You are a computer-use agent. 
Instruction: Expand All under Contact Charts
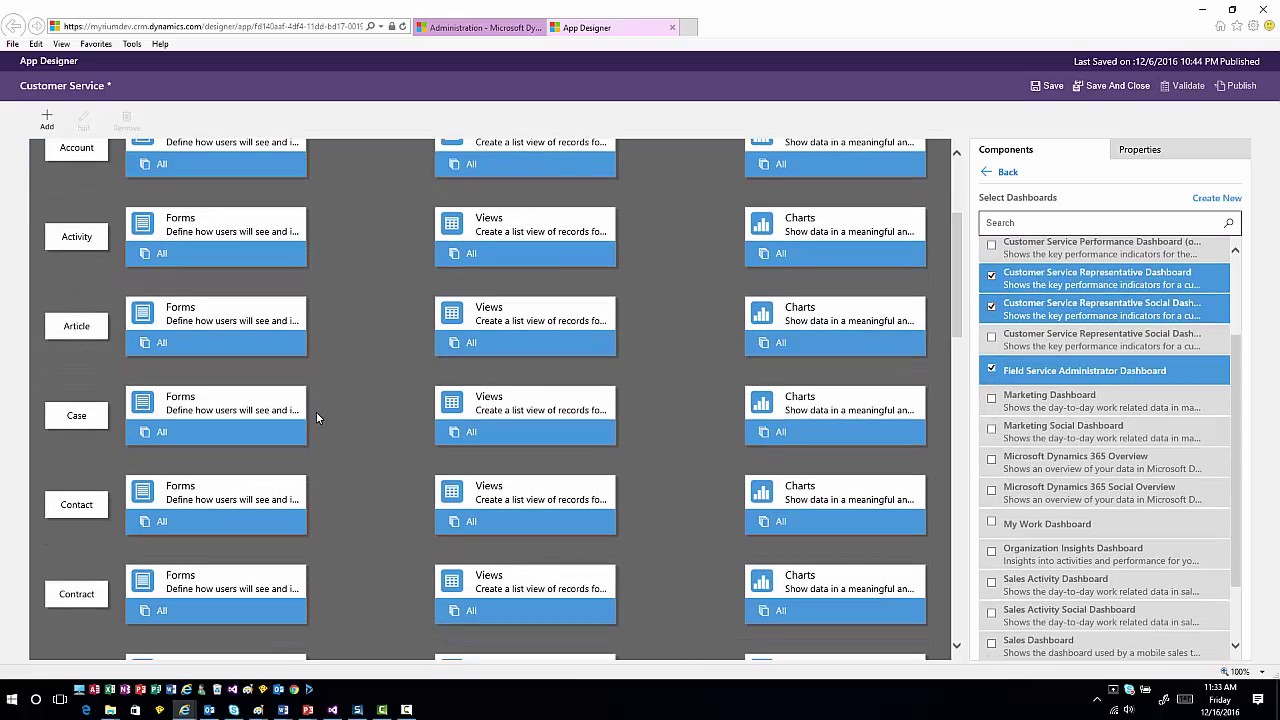pos(836,522)
